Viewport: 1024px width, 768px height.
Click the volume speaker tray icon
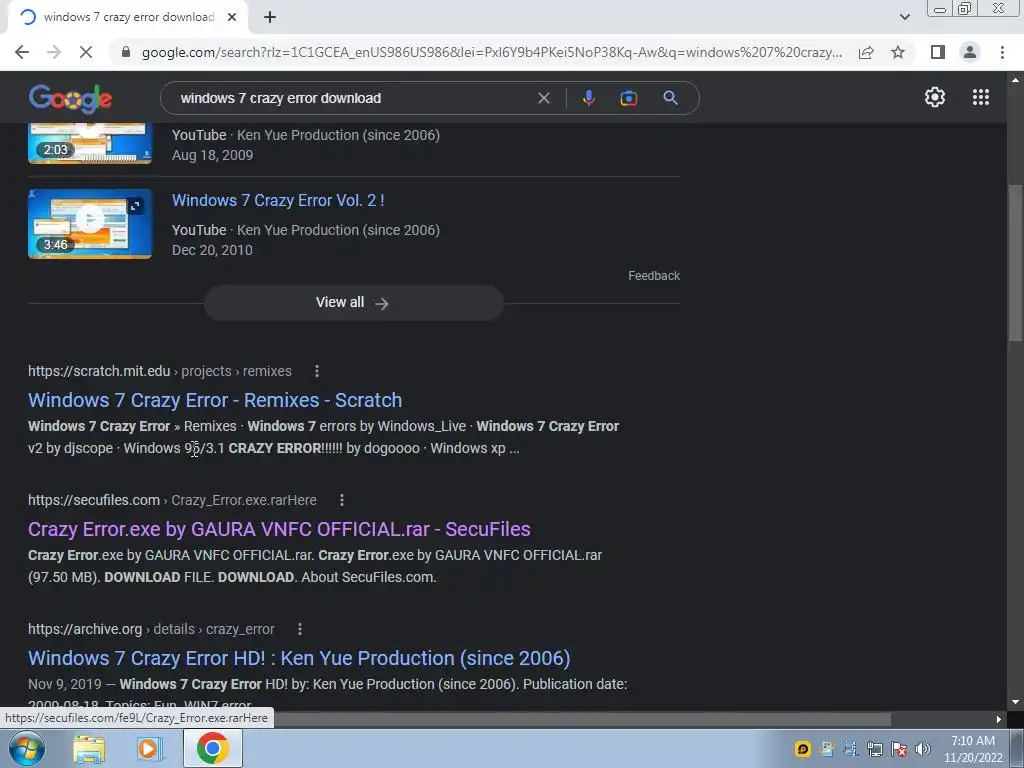923,749
